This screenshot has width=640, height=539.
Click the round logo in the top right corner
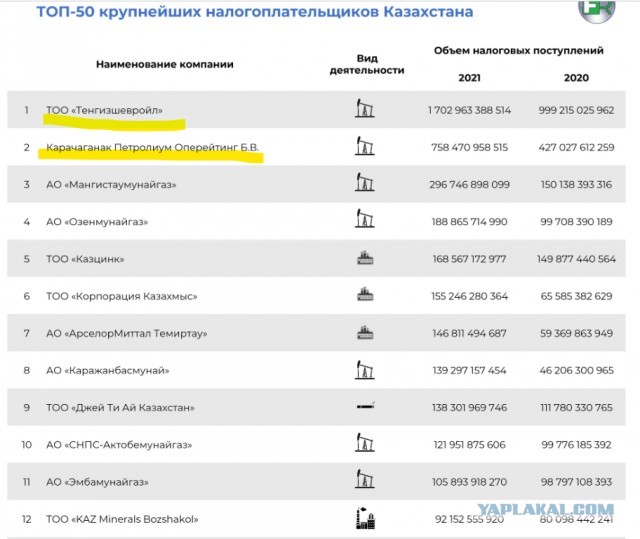(597, 10)
